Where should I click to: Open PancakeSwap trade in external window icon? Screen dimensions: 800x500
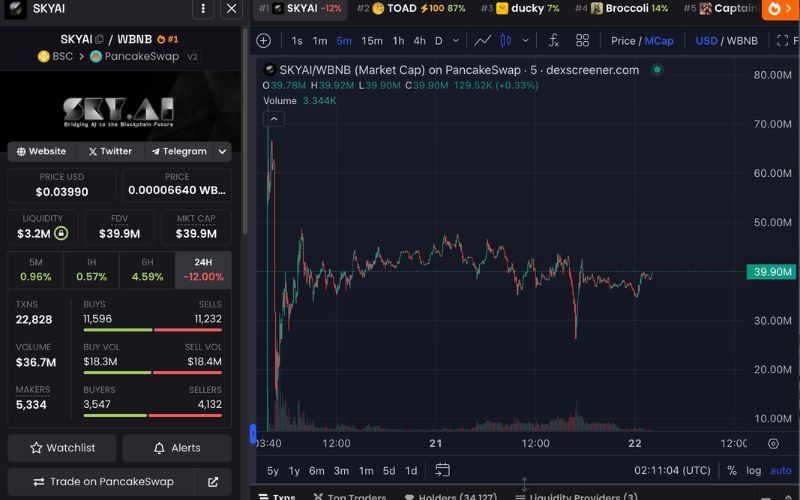point(213,482)
